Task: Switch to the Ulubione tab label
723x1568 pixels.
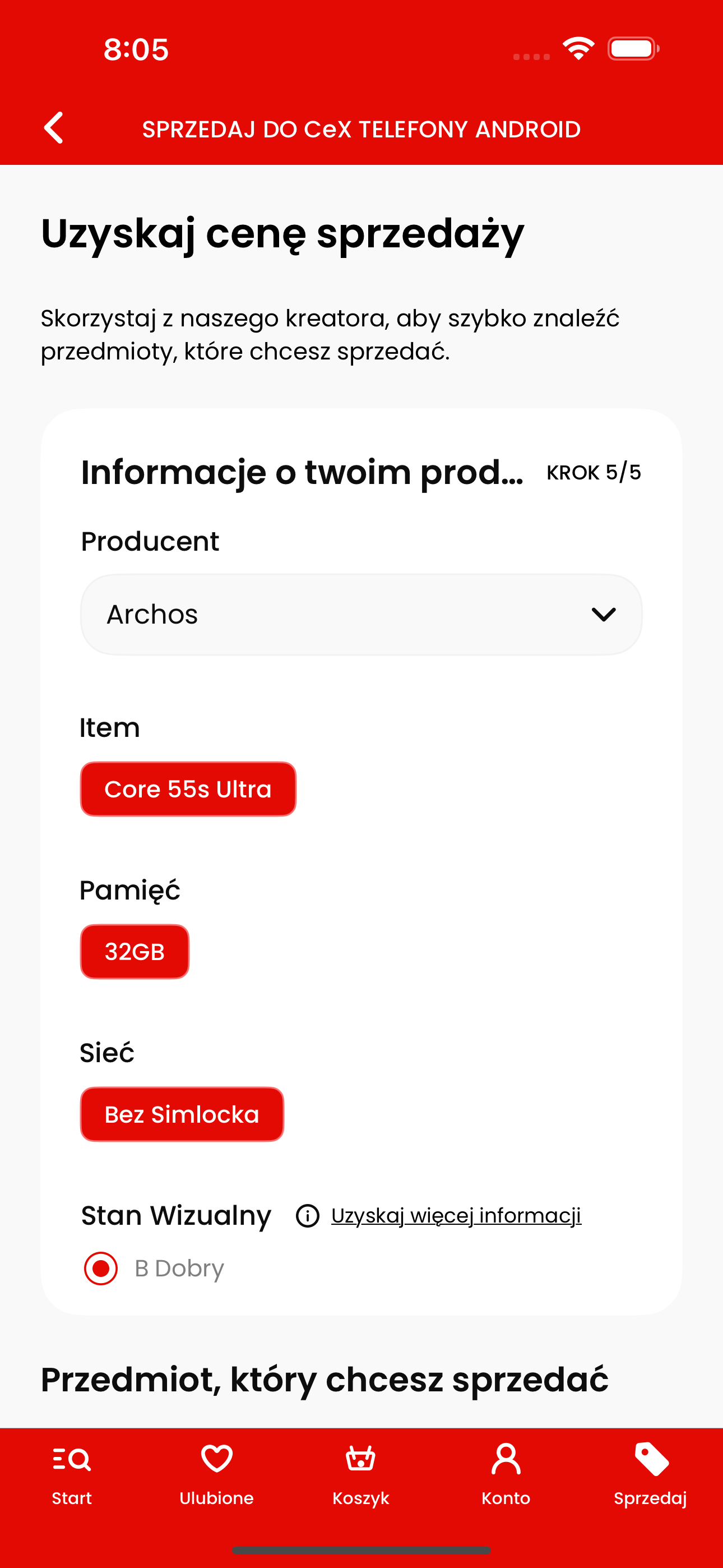Action: point(217,1498)
